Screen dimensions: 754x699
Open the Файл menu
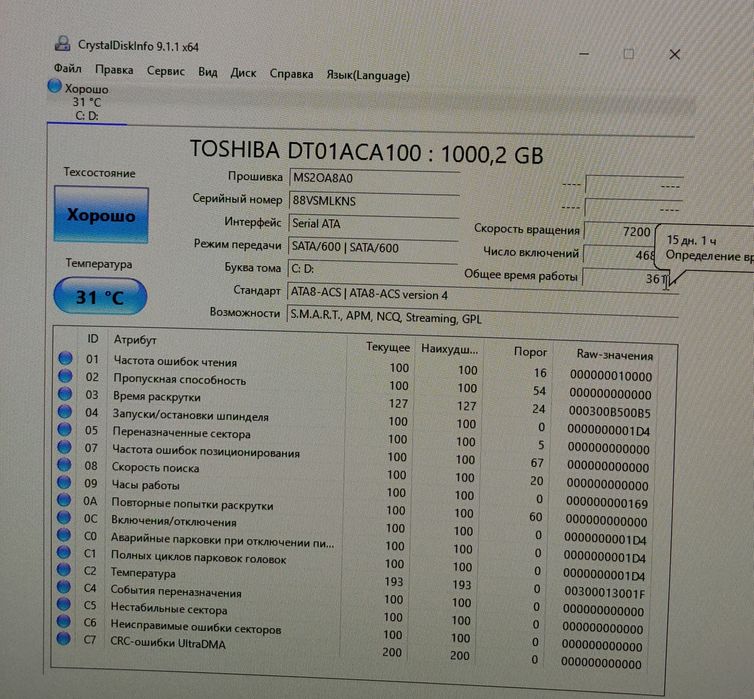(67, 68)
